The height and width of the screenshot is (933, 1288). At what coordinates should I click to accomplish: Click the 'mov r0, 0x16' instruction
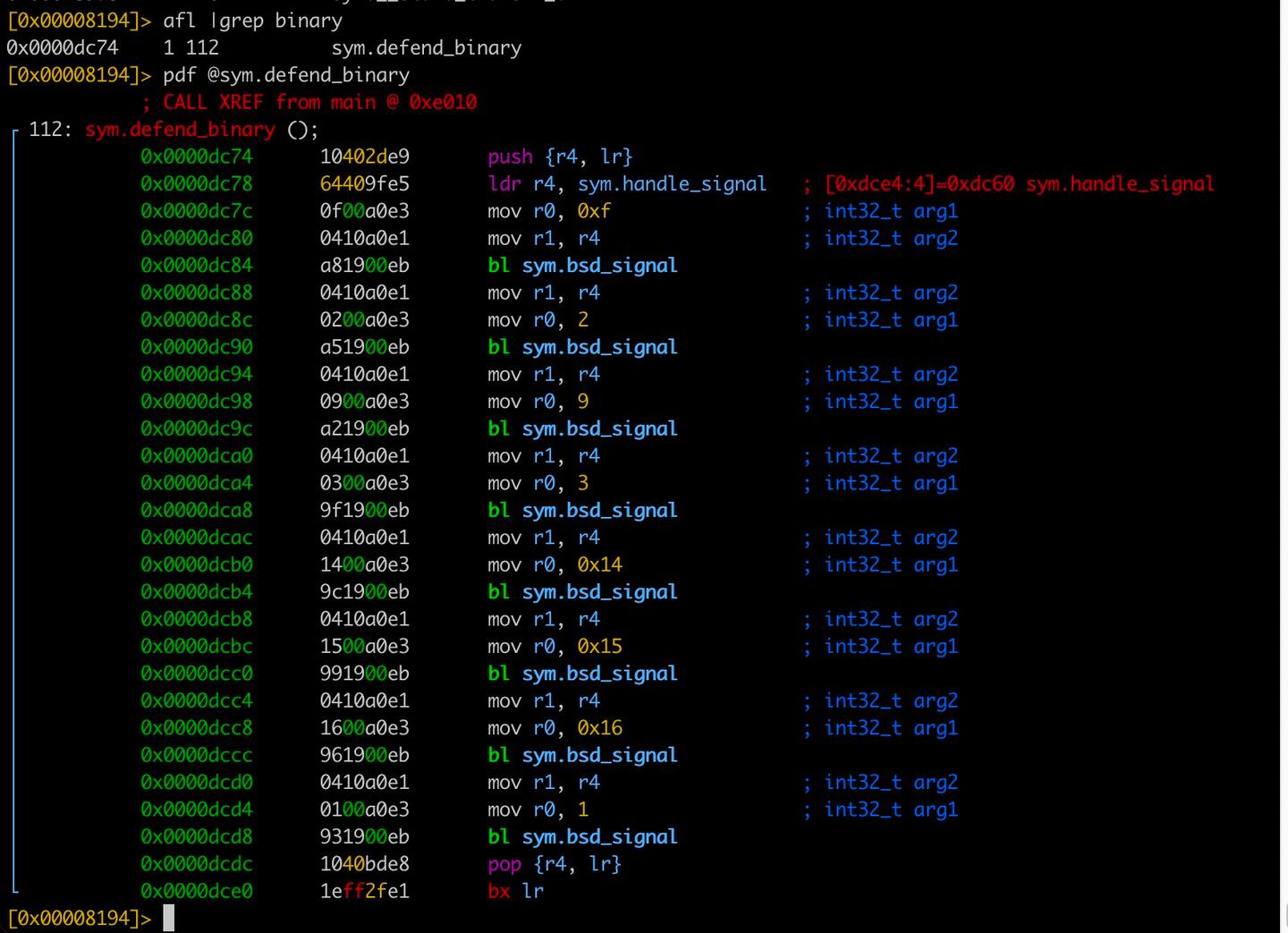pos(554,728)
